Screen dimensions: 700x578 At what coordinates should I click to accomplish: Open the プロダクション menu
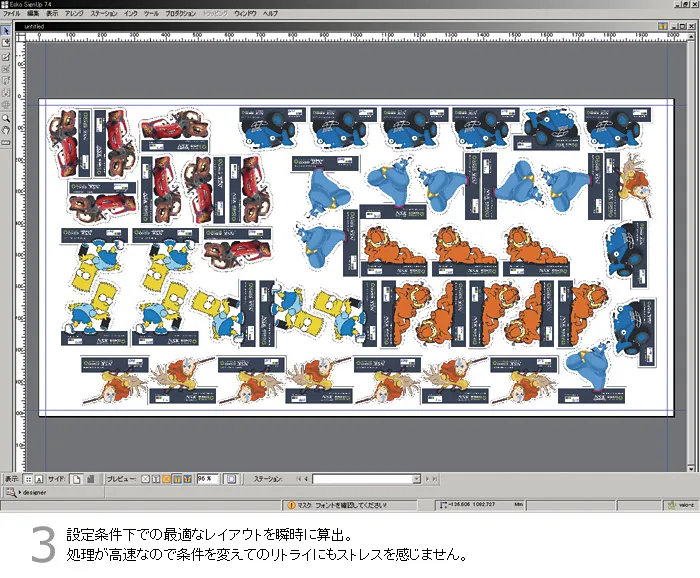pos(180,14)
